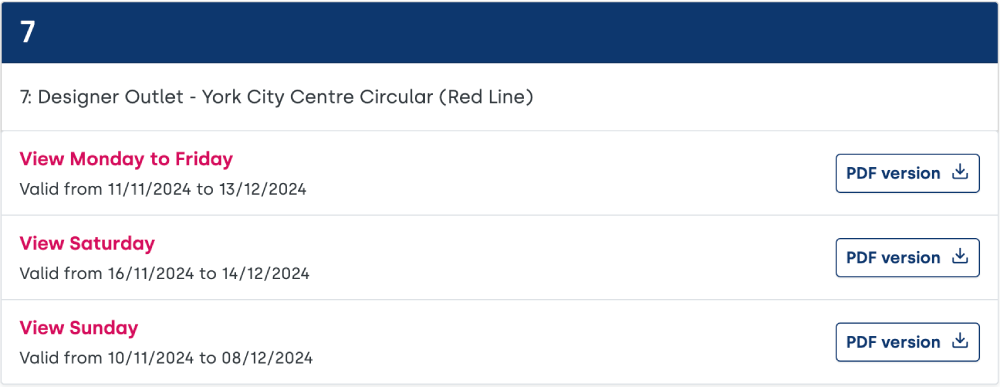Image resolution: width=1000 pixels, height=387 pixels.
Task: Click the words PDF version in the Monday to Friday button
Action: [x=893, y=173]
